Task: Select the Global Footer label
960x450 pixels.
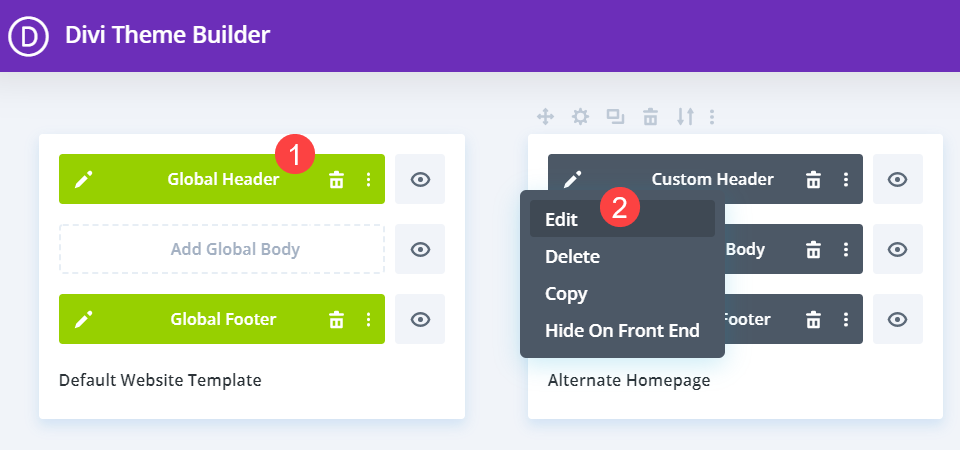Action: (223, 319)
